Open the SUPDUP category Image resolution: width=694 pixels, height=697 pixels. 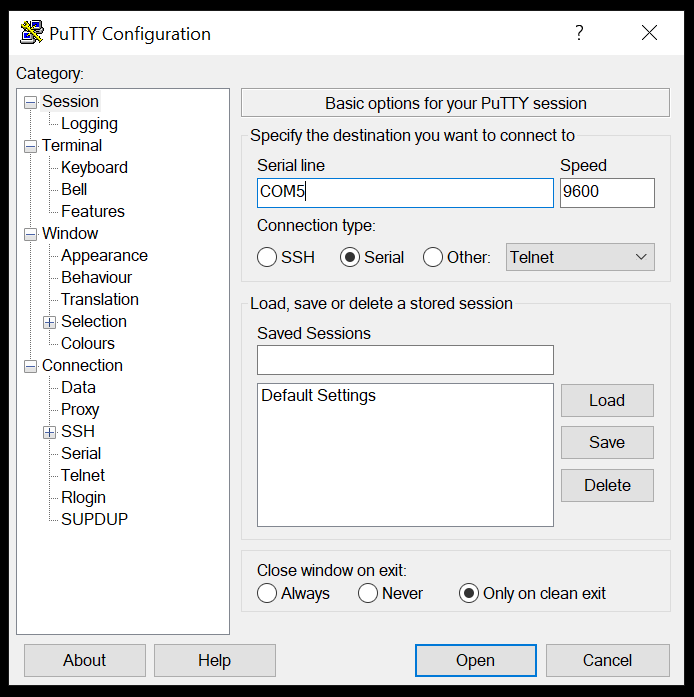(94, 519)
